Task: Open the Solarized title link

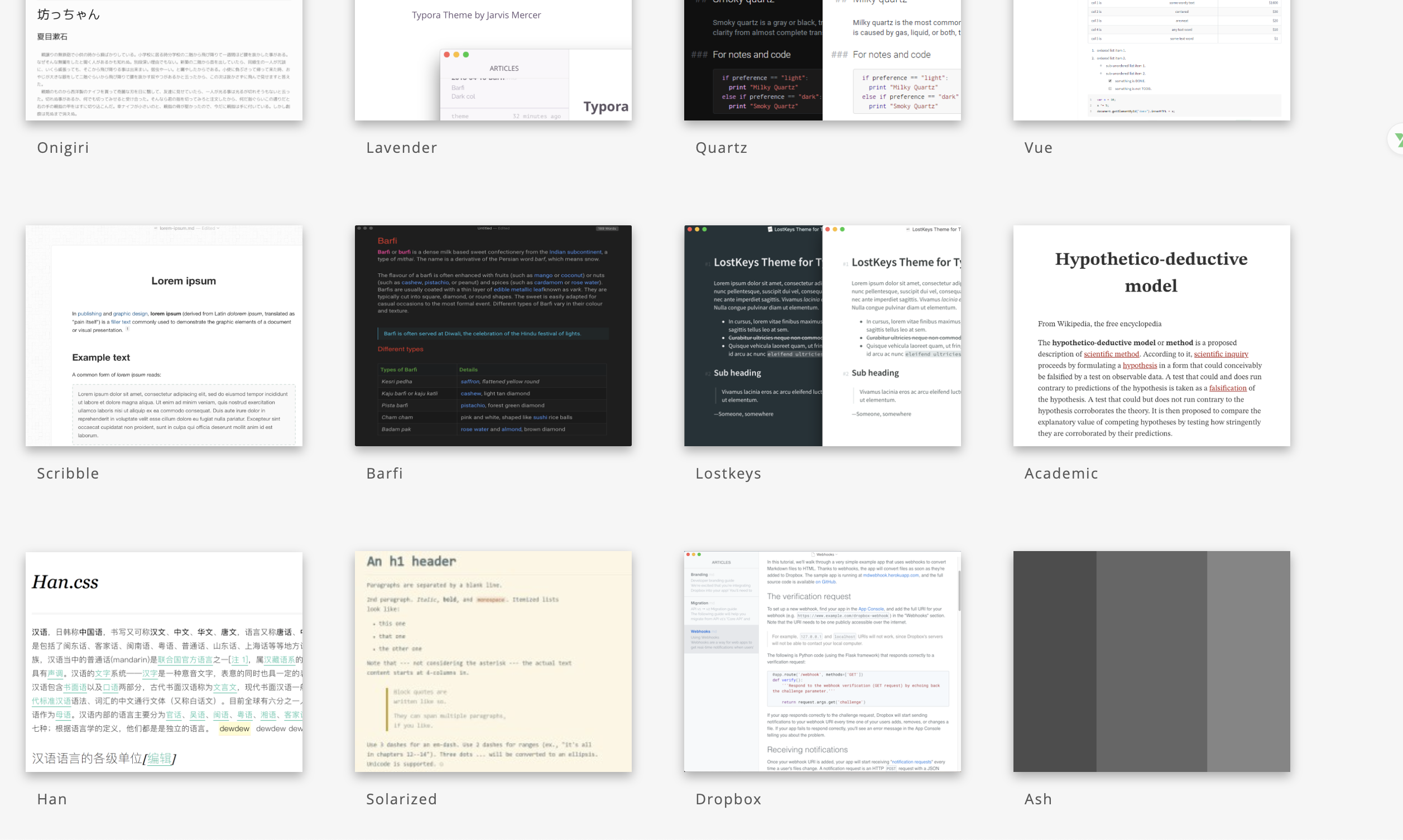Action: tap(401, 799)
